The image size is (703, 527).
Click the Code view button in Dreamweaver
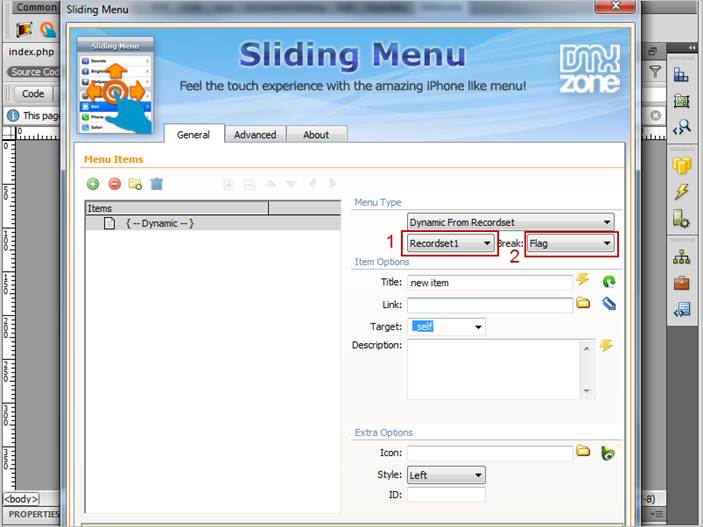[x=33, y=93]
